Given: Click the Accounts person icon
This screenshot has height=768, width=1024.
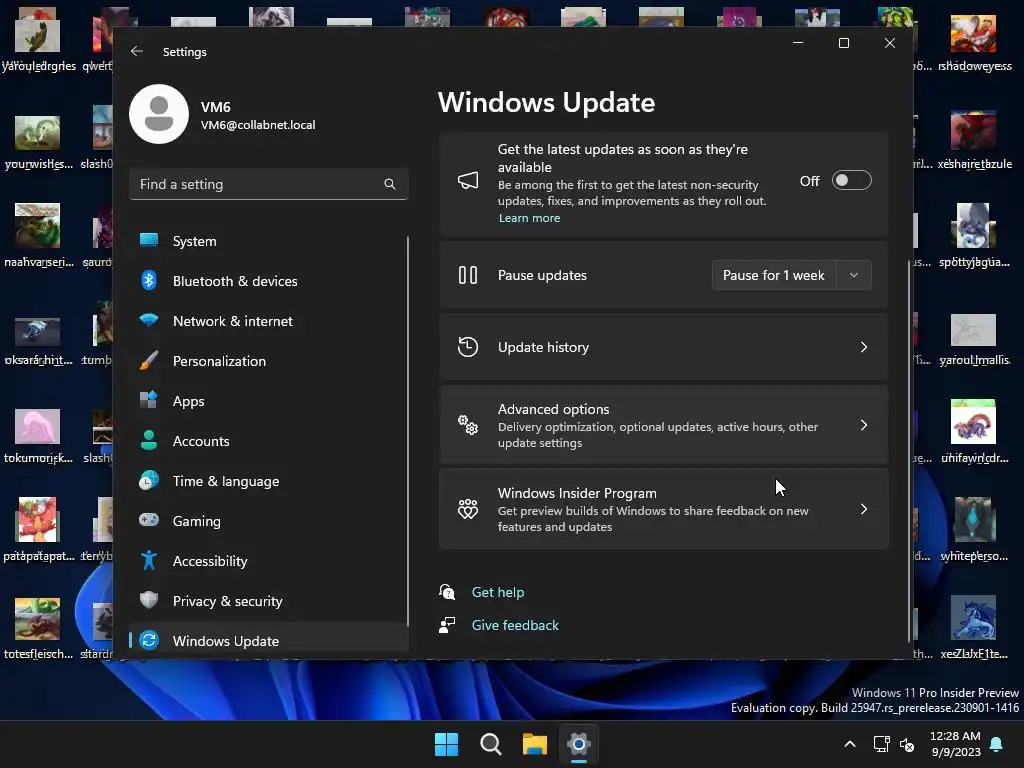Looking at the screenshot, I should (x=149, y=441).
